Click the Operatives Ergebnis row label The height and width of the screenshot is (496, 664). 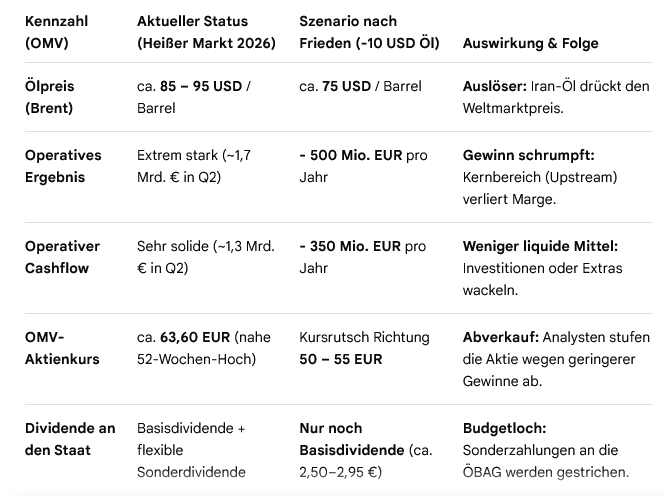click(63, 166)
